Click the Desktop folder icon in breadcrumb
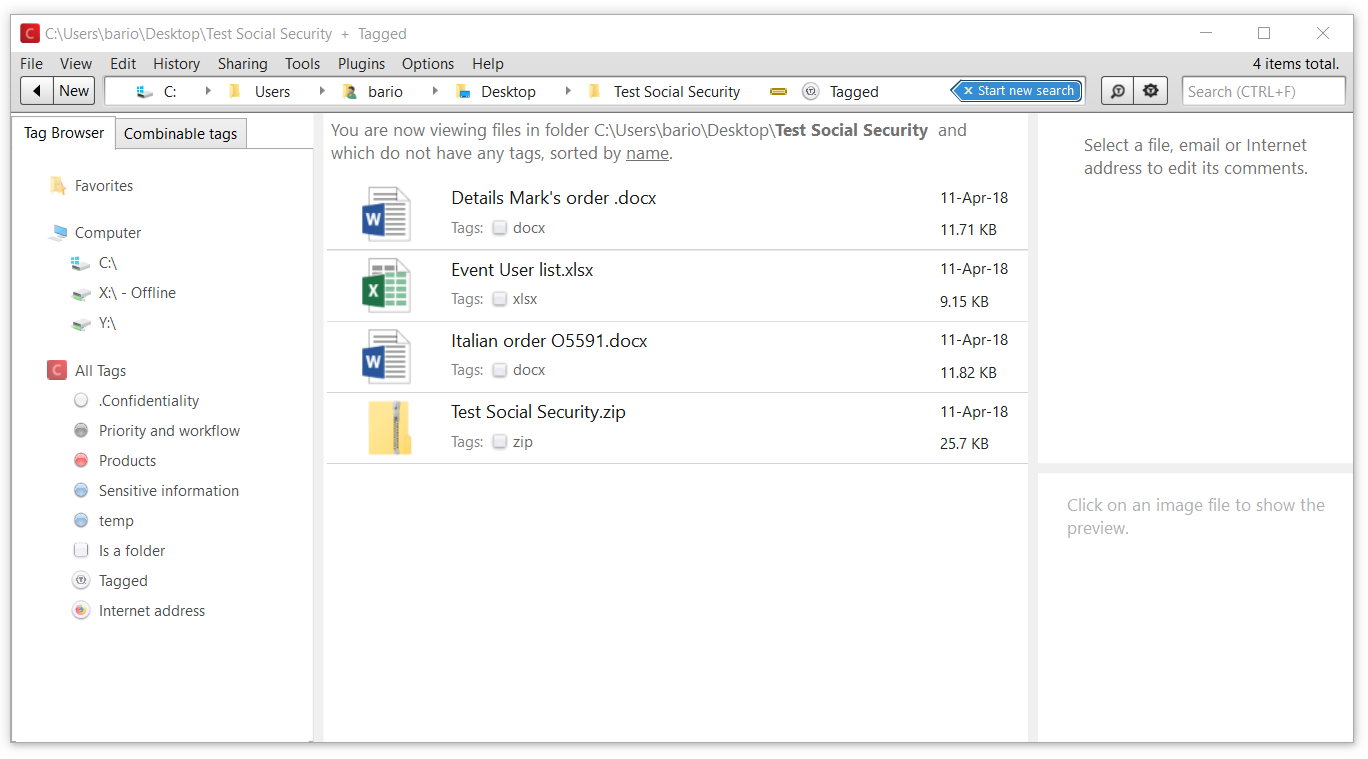1368x759 pixels. click(463, 91)
